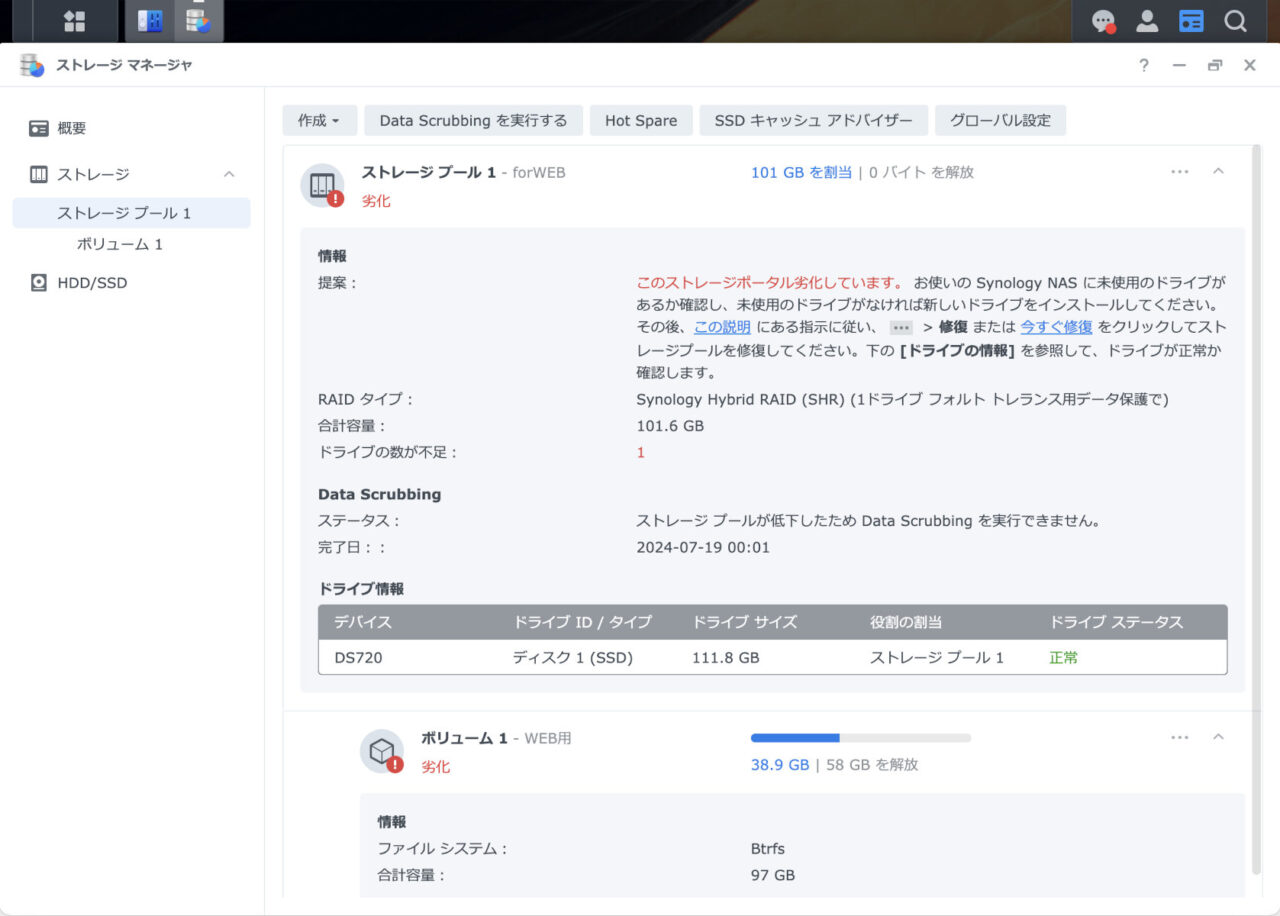Open the DSM main menu grid icon
The image size is (1280, 916).
pyautogui.click(x=74, y=21)
